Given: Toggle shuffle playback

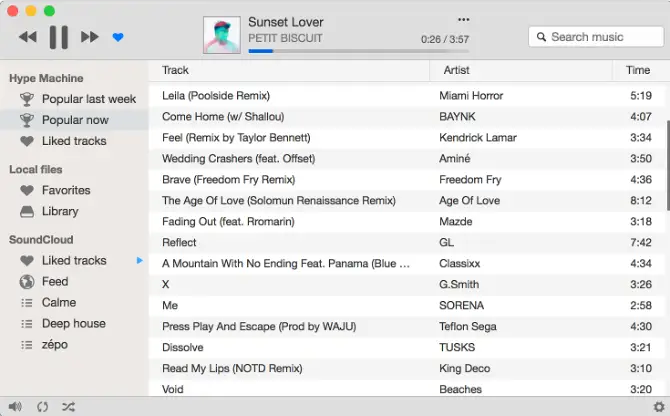Looking at the screenshot, I should (67, 407).
